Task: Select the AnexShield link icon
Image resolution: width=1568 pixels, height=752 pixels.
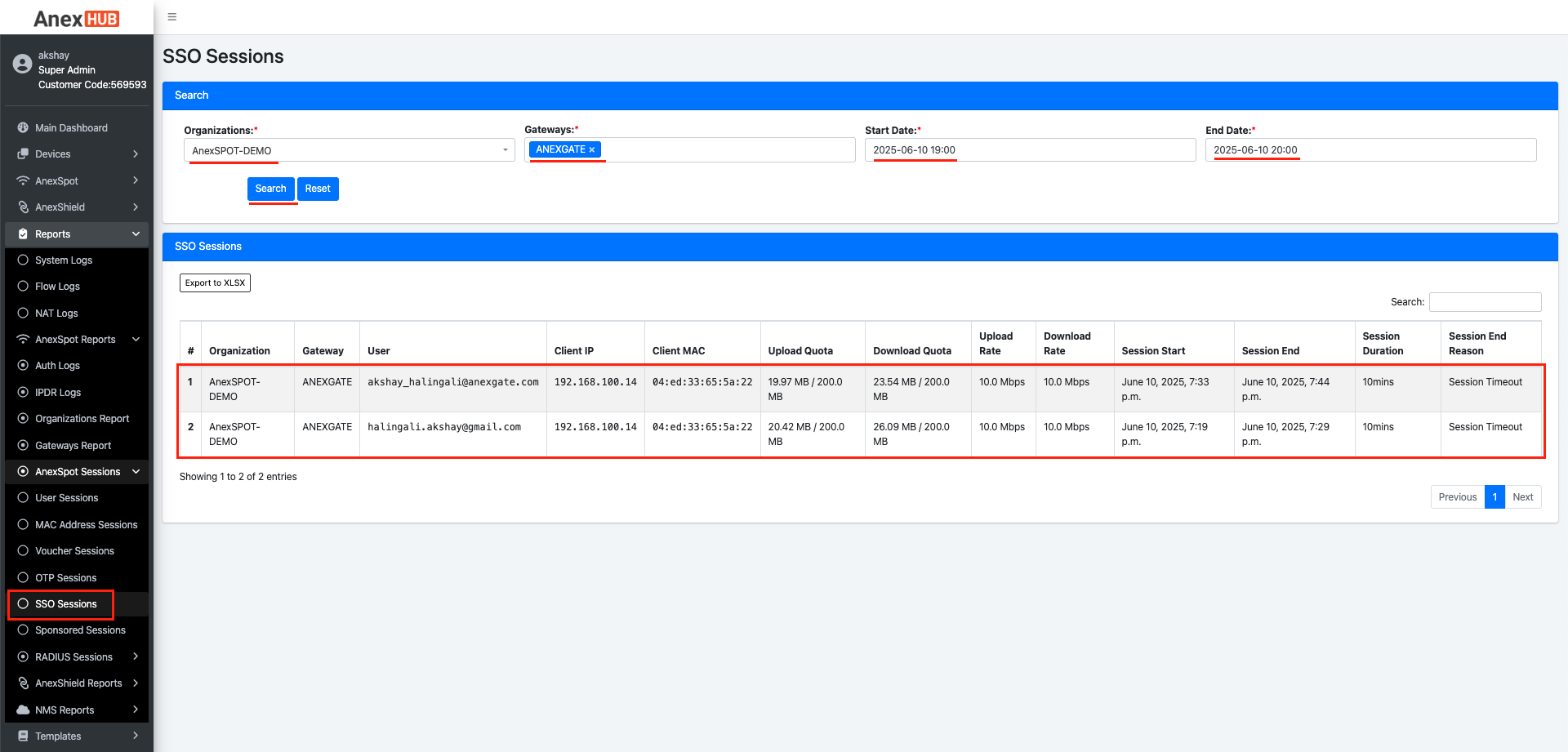Action: click(x=22, y=207)
